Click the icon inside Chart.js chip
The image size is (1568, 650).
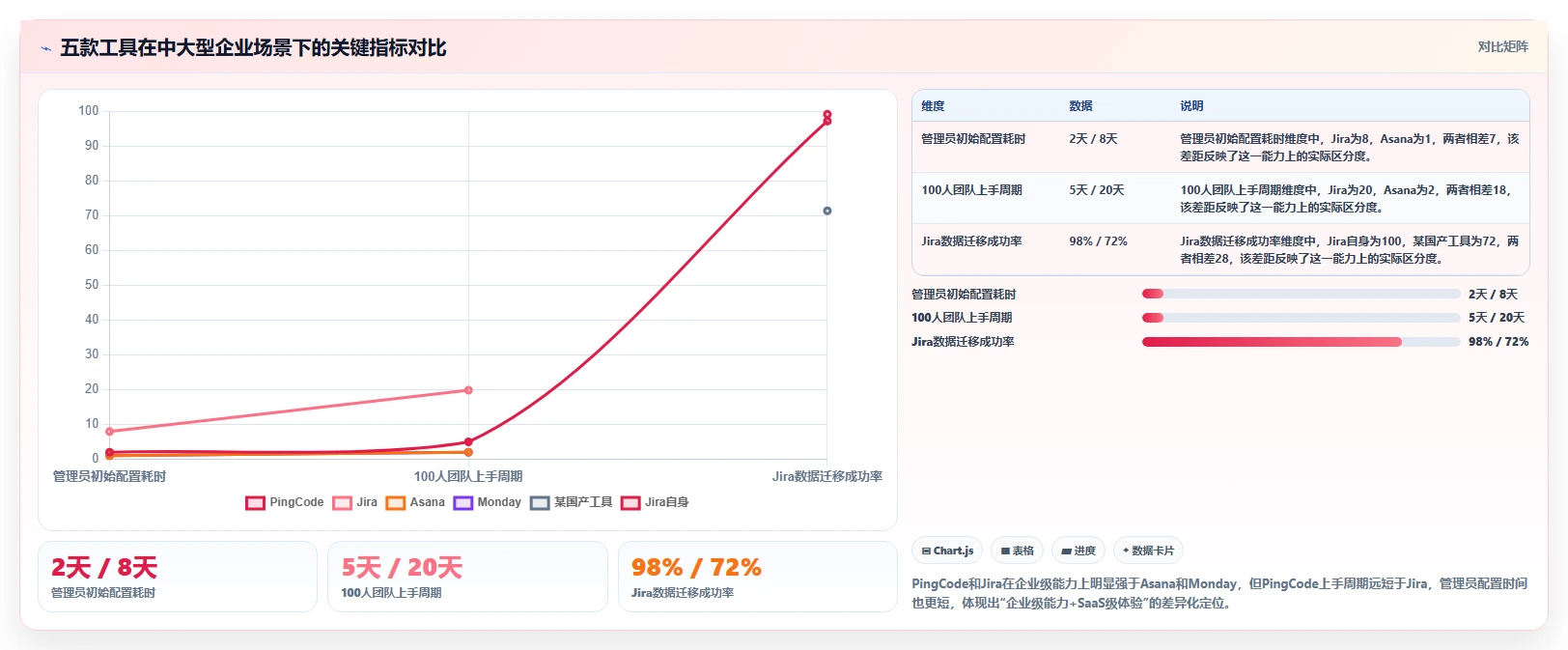pyautogui.click(x=926, y=551)
